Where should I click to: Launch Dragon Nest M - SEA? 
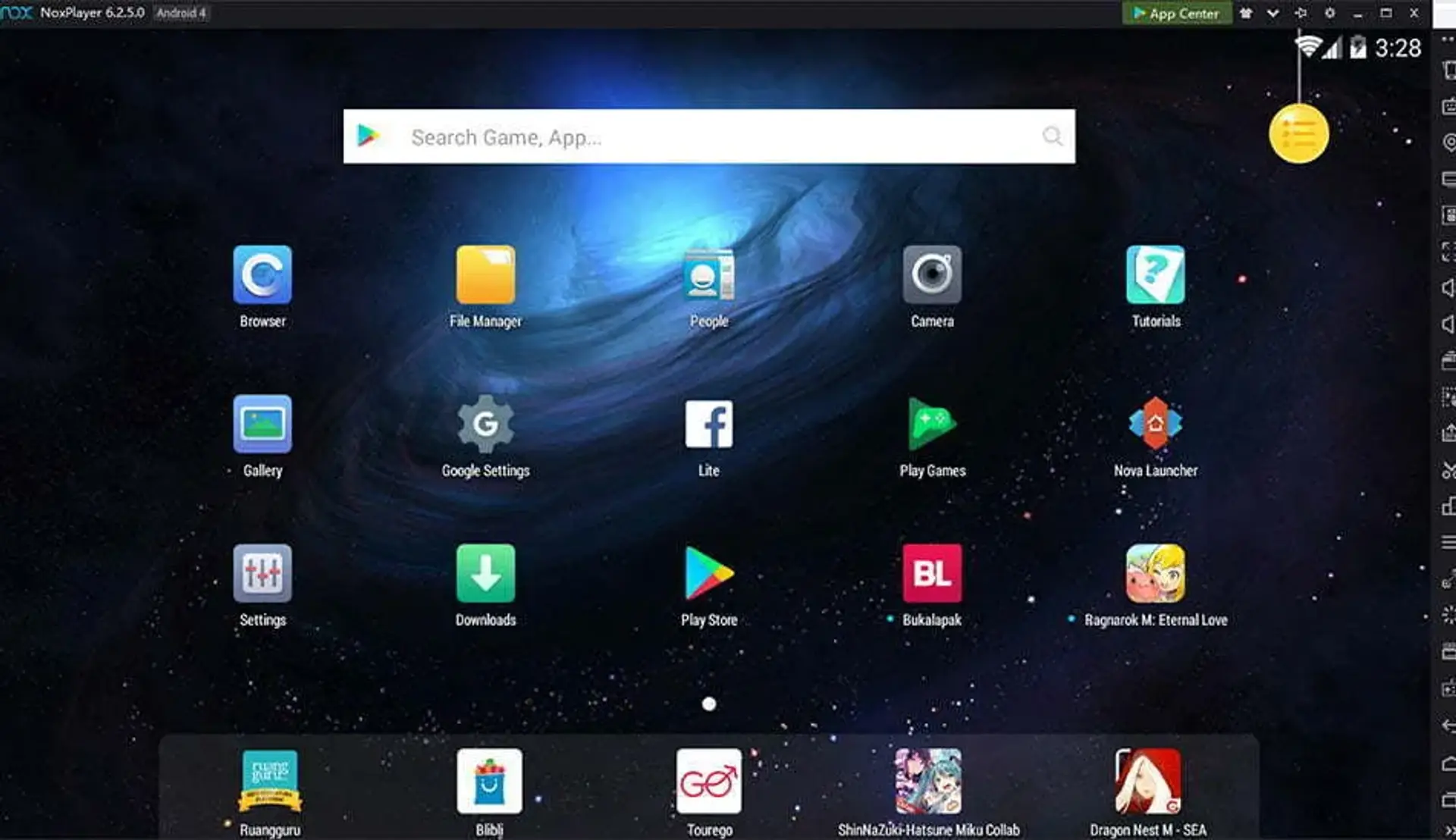pyautogui.click(x=1148, y=782)
